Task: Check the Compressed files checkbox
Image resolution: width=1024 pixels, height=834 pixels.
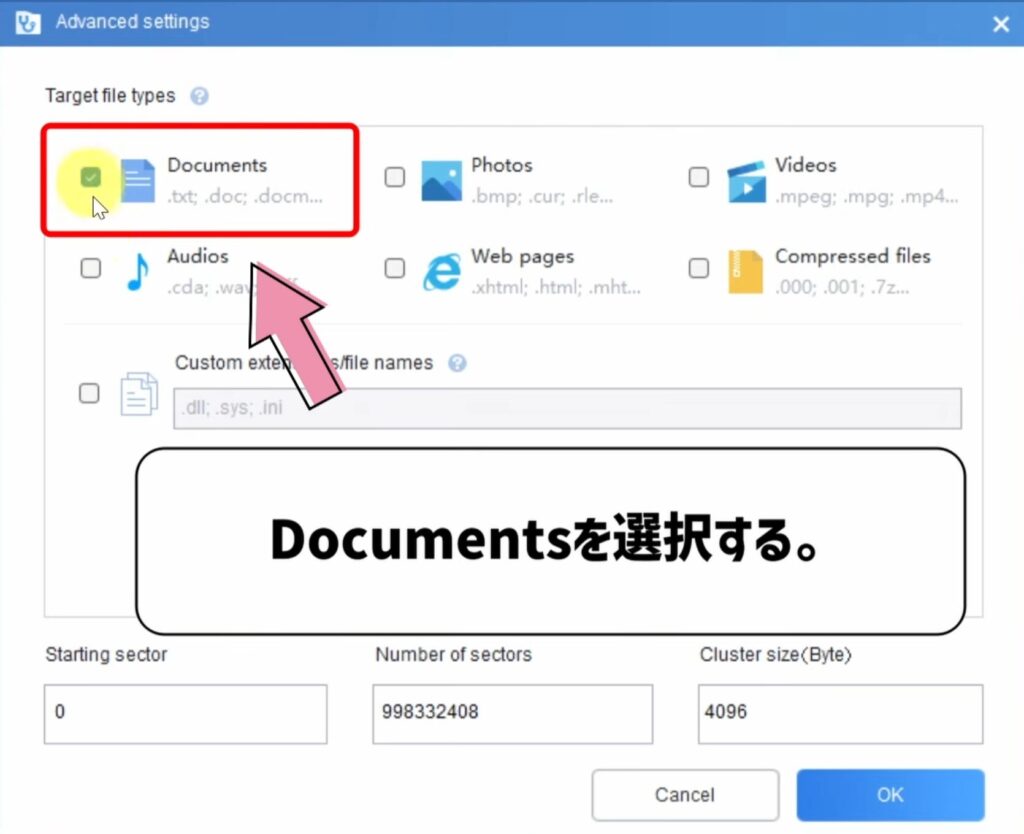Action: [x=698, y=268]
